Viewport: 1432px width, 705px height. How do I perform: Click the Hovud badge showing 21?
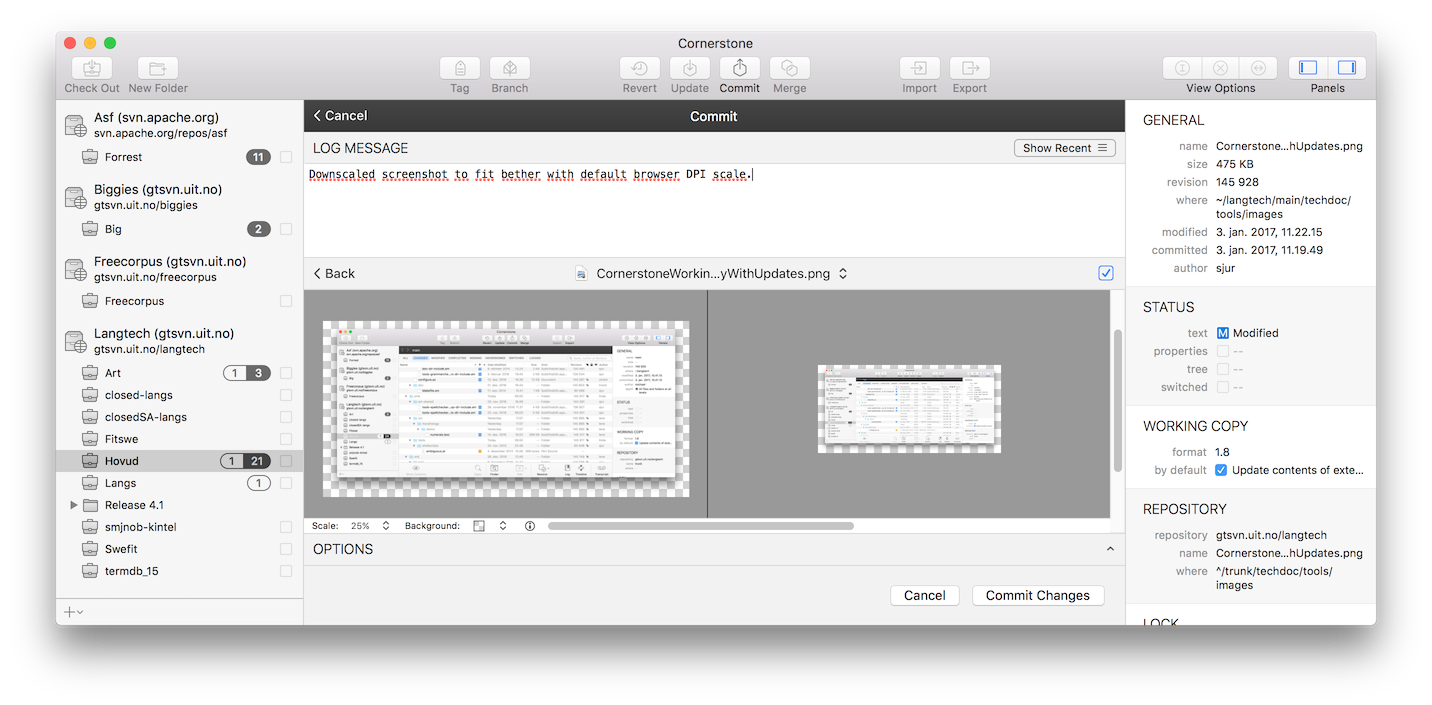click(x=257, y=461)
